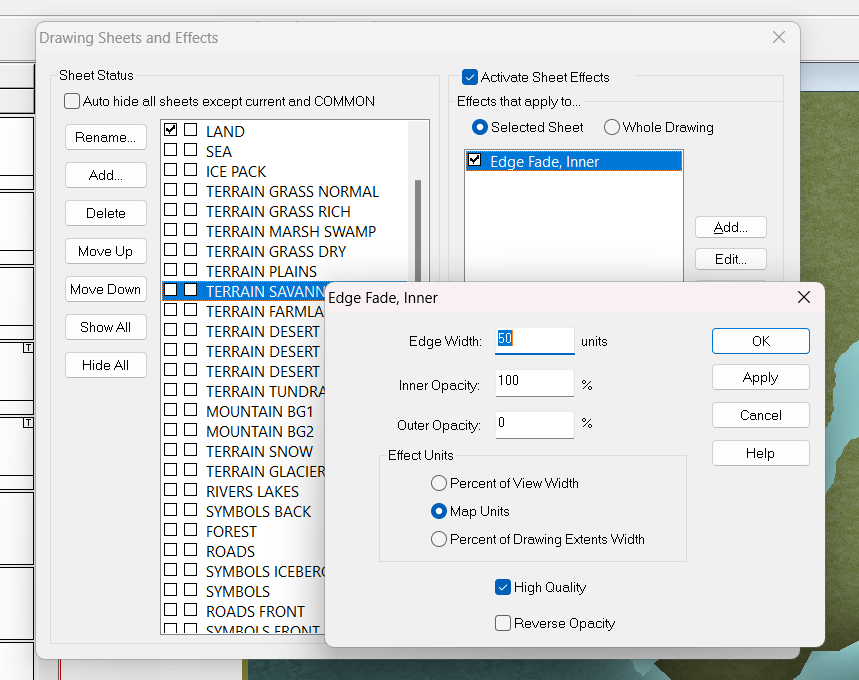The image size is (859, 680).
Task: Click the Hide All button
Action: 106,365
